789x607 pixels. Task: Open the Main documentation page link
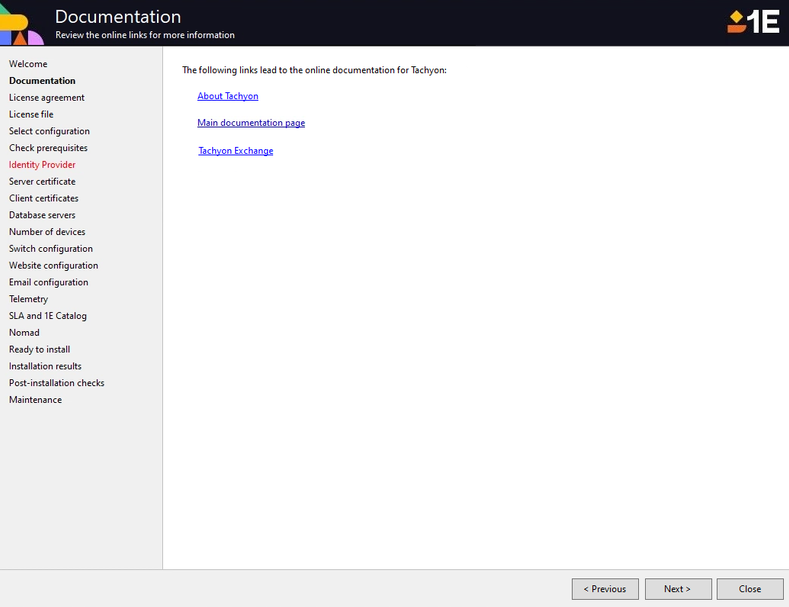[x=251, y=123]
